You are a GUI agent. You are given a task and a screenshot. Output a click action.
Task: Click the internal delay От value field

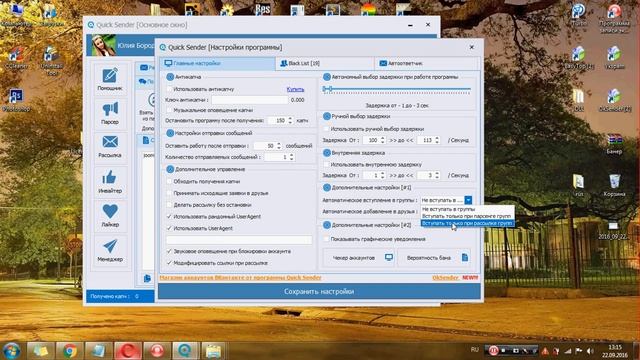(371, 176)
